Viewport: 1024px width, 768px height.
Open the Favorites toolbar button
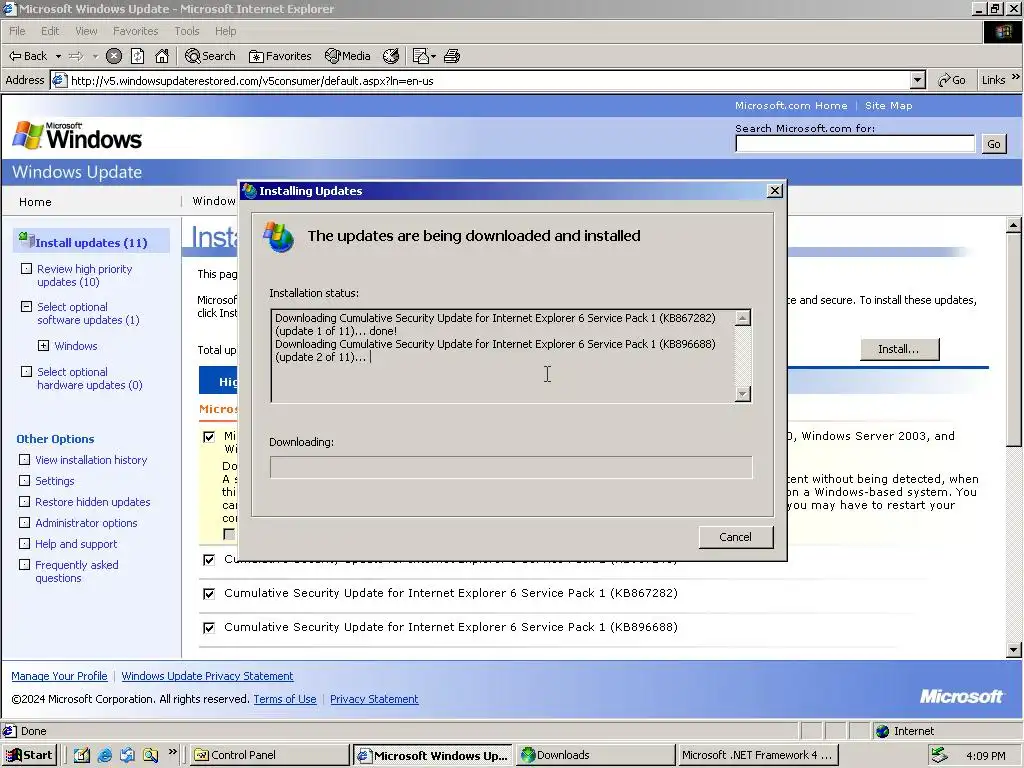pyautogui.click(x=280, y=56)
